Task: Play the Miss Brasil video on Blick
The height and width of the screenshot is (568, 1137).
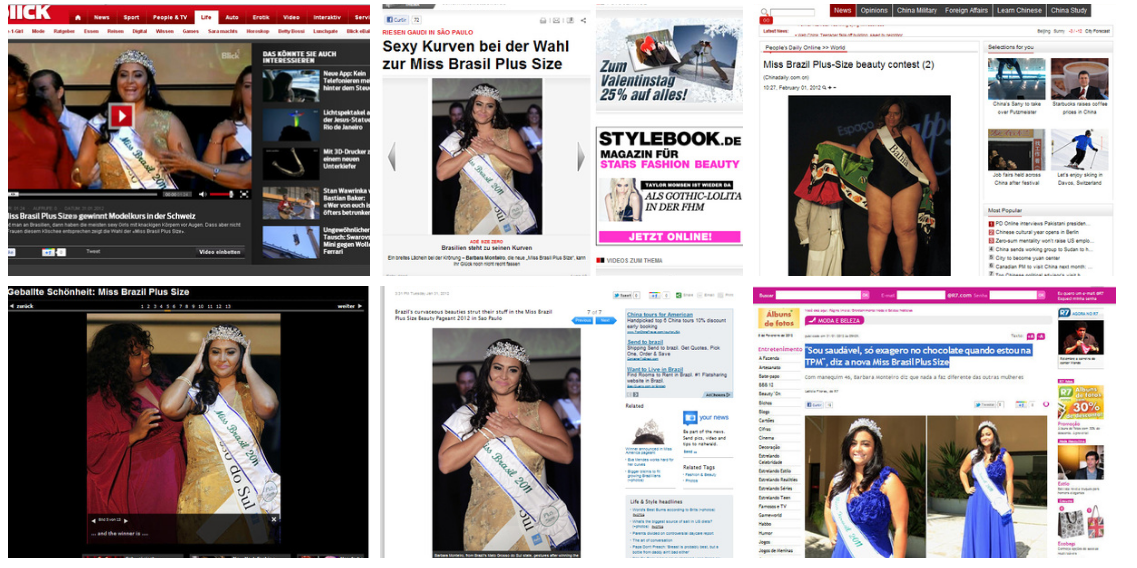Action: point(121,115)
